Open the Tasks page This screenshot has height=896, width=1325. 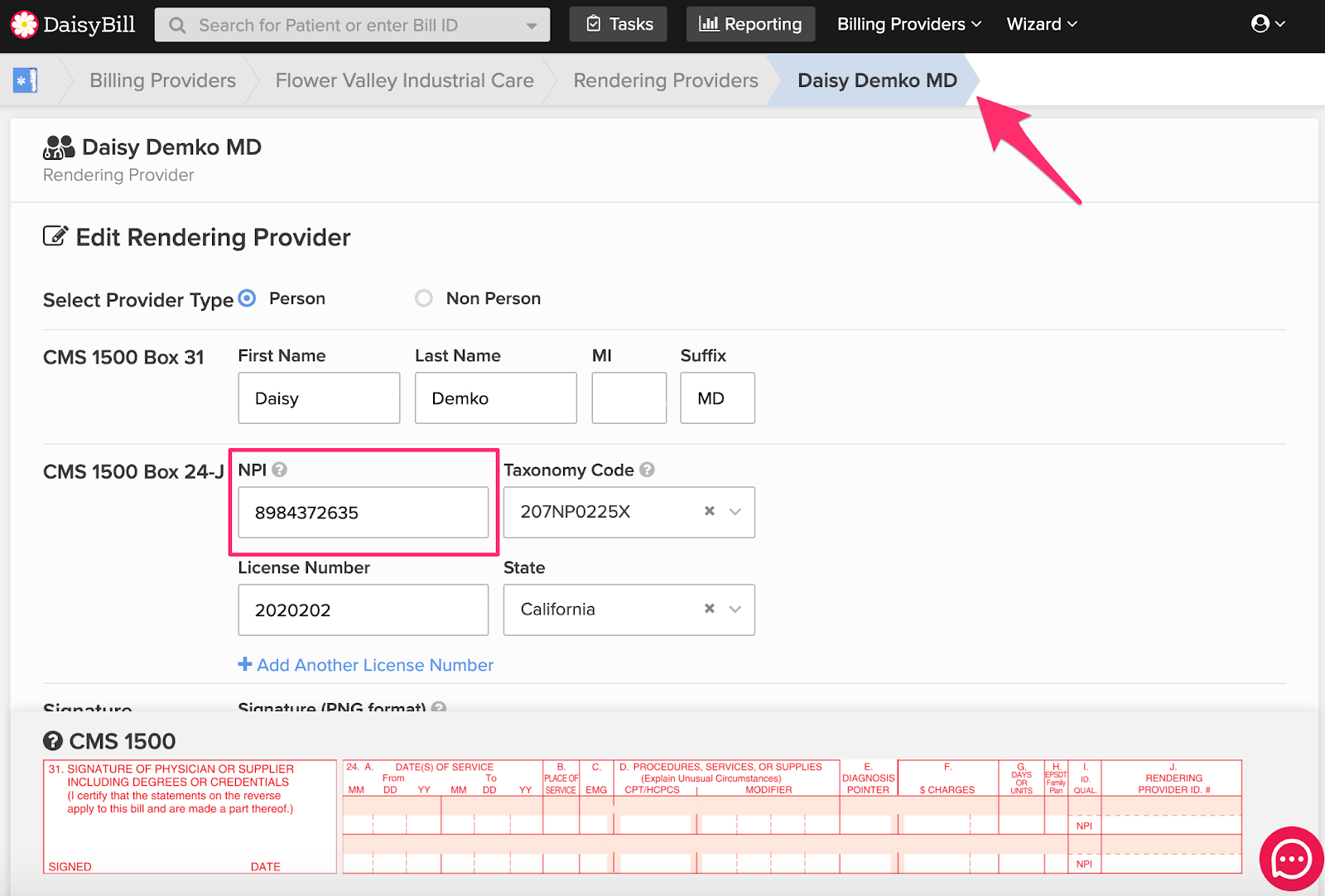coord(619,24)
